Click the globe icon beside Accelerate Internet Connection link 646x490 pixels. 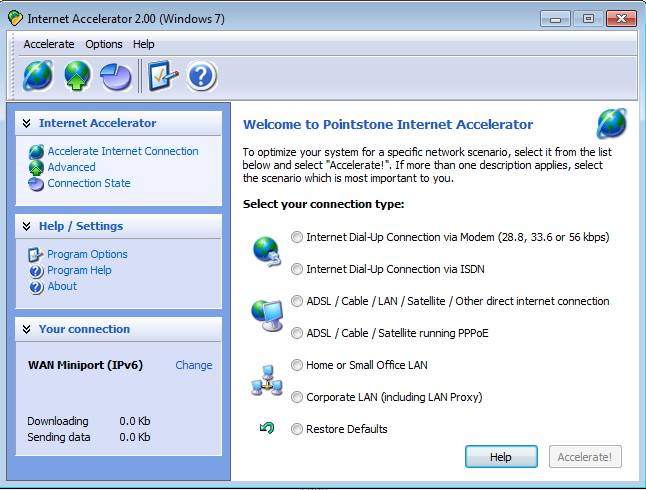pyautogui.click(x=36, y=152)
